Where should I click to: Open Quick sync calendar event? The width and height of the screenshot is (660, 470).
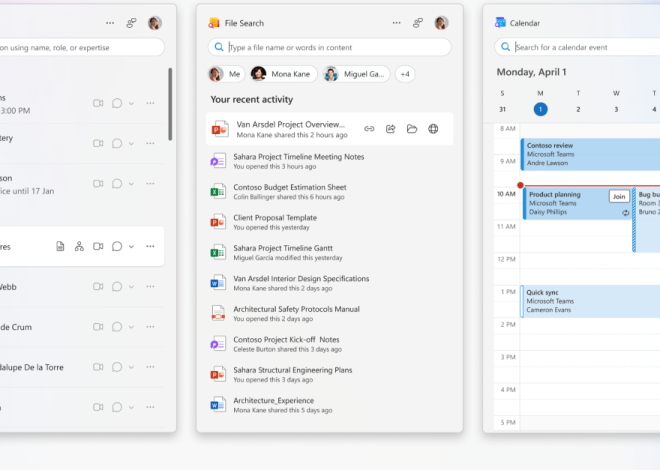(x=590, y=301)
